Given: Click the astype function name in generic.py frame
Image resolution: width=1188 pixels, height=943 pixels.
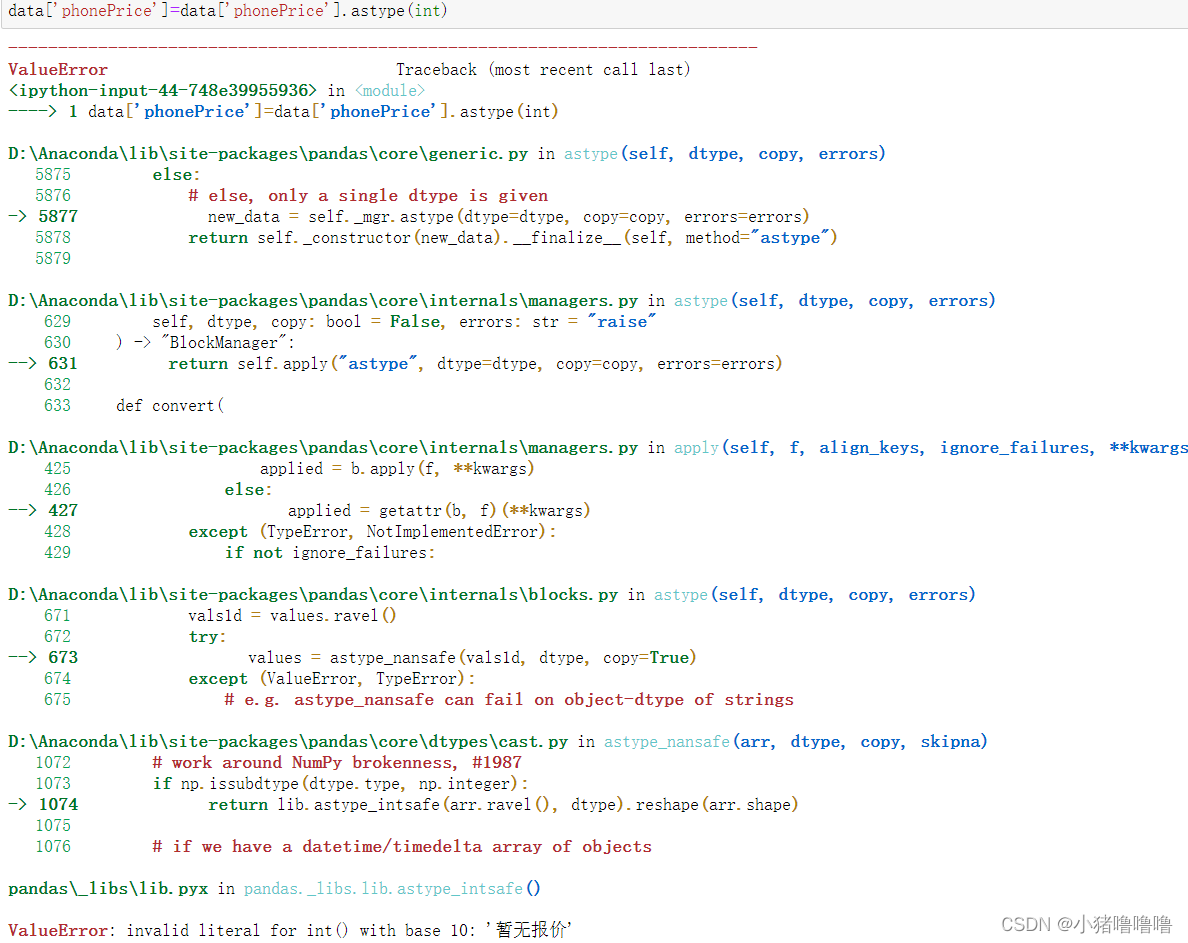Looking at the screenshot, I should tap(590, 153).
